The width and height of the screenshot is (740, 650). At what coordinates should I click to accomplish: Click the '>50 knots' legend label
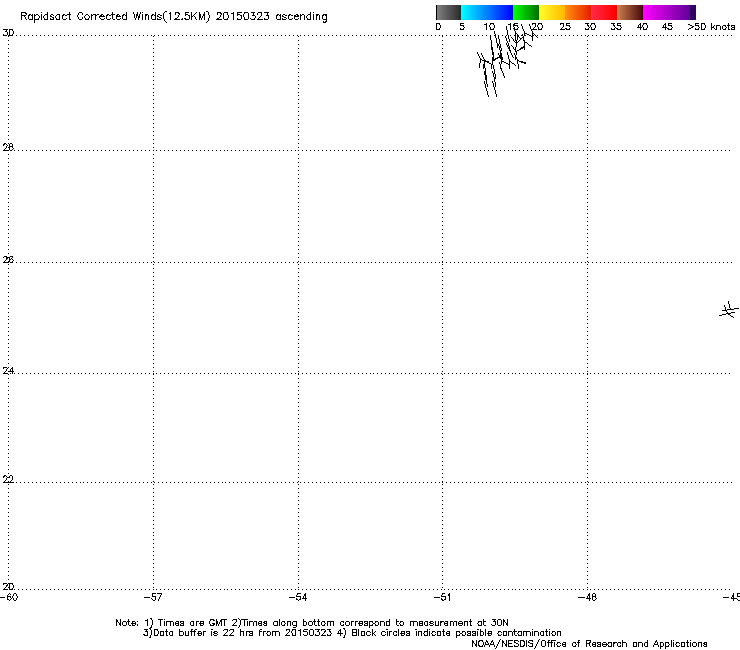click(x=711, y=27)
